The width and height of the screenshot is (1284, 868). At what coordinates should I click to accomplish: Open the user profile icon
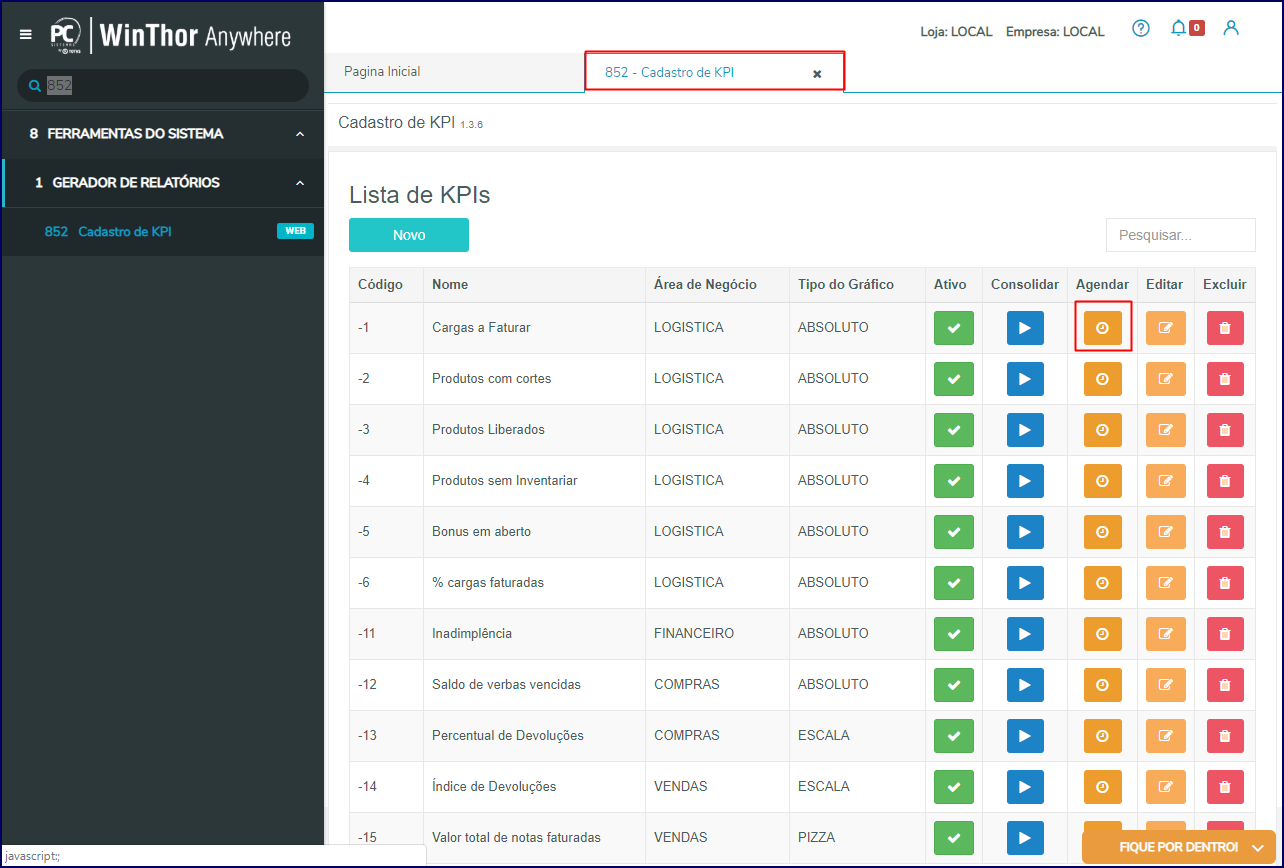[x=1231, y=28]
